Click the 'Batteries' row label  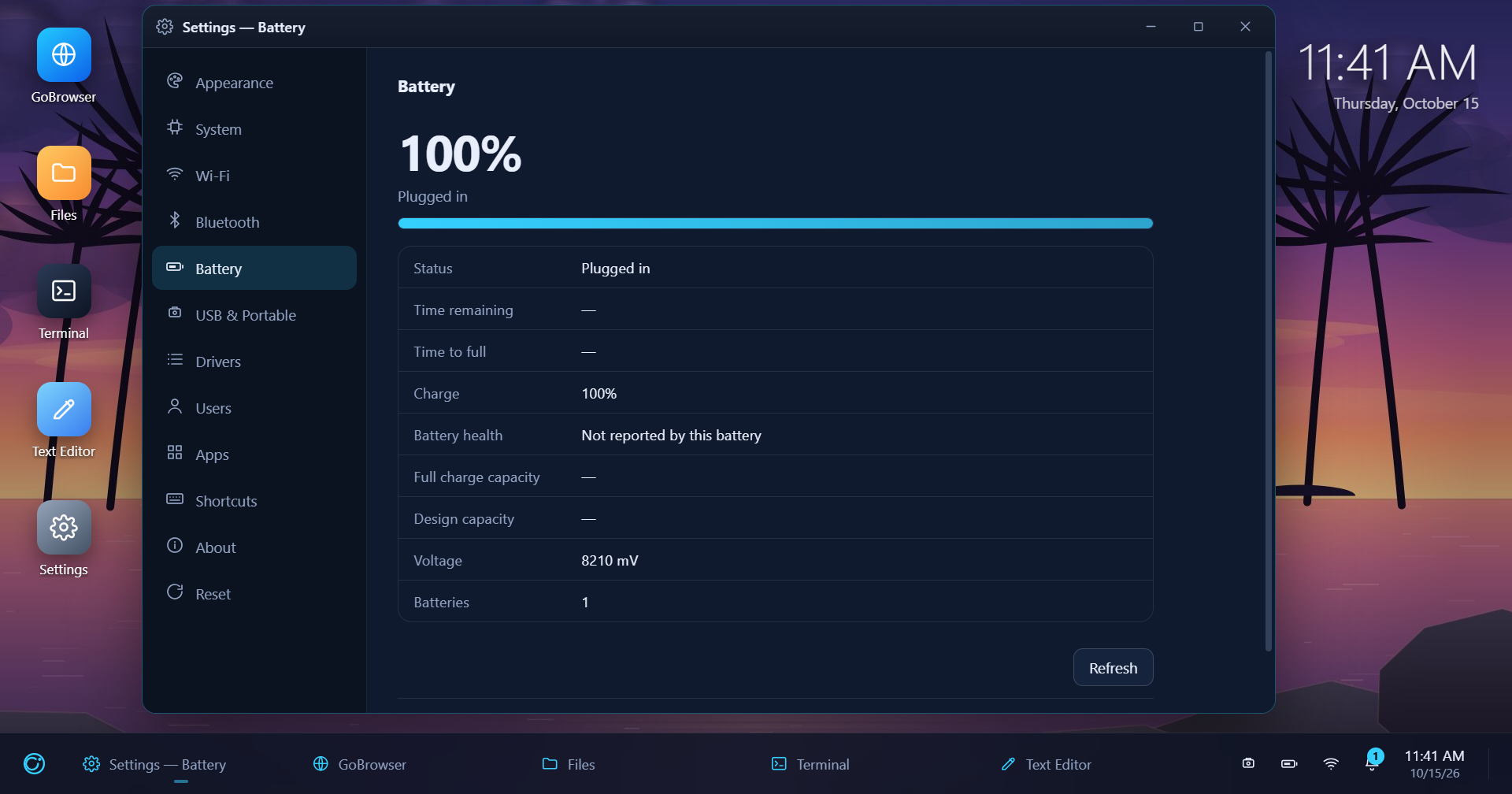point(441,603)
